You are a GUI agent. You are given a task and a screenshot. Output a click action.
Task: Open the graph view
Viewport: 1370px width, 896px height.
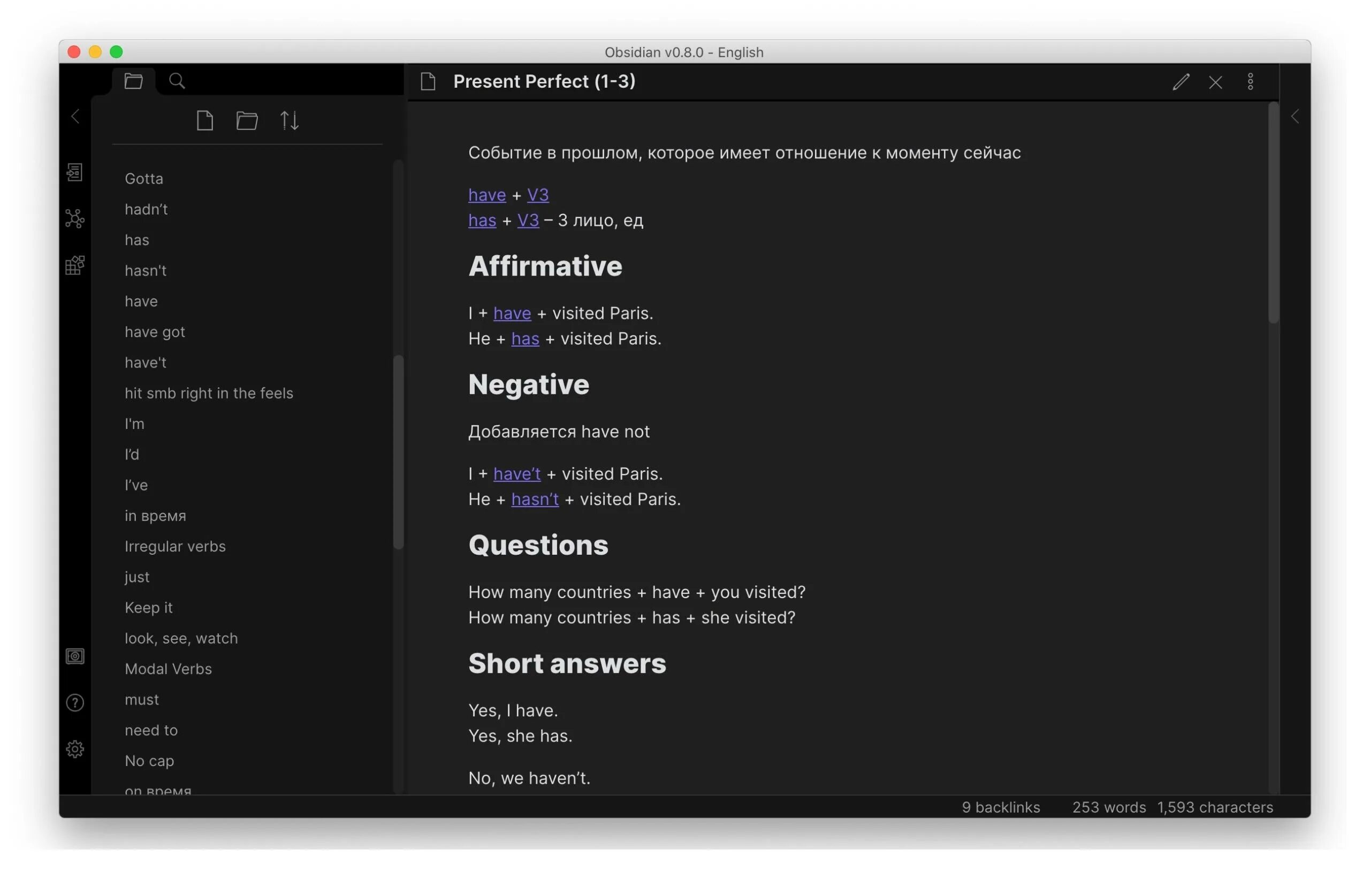pyautogui.click(x=75, y=219)
